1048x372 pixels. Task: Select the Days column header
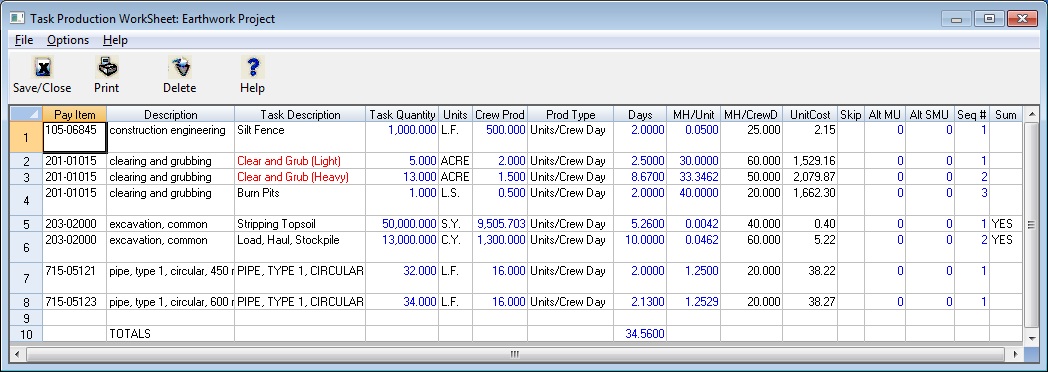[x=640, y=115]
